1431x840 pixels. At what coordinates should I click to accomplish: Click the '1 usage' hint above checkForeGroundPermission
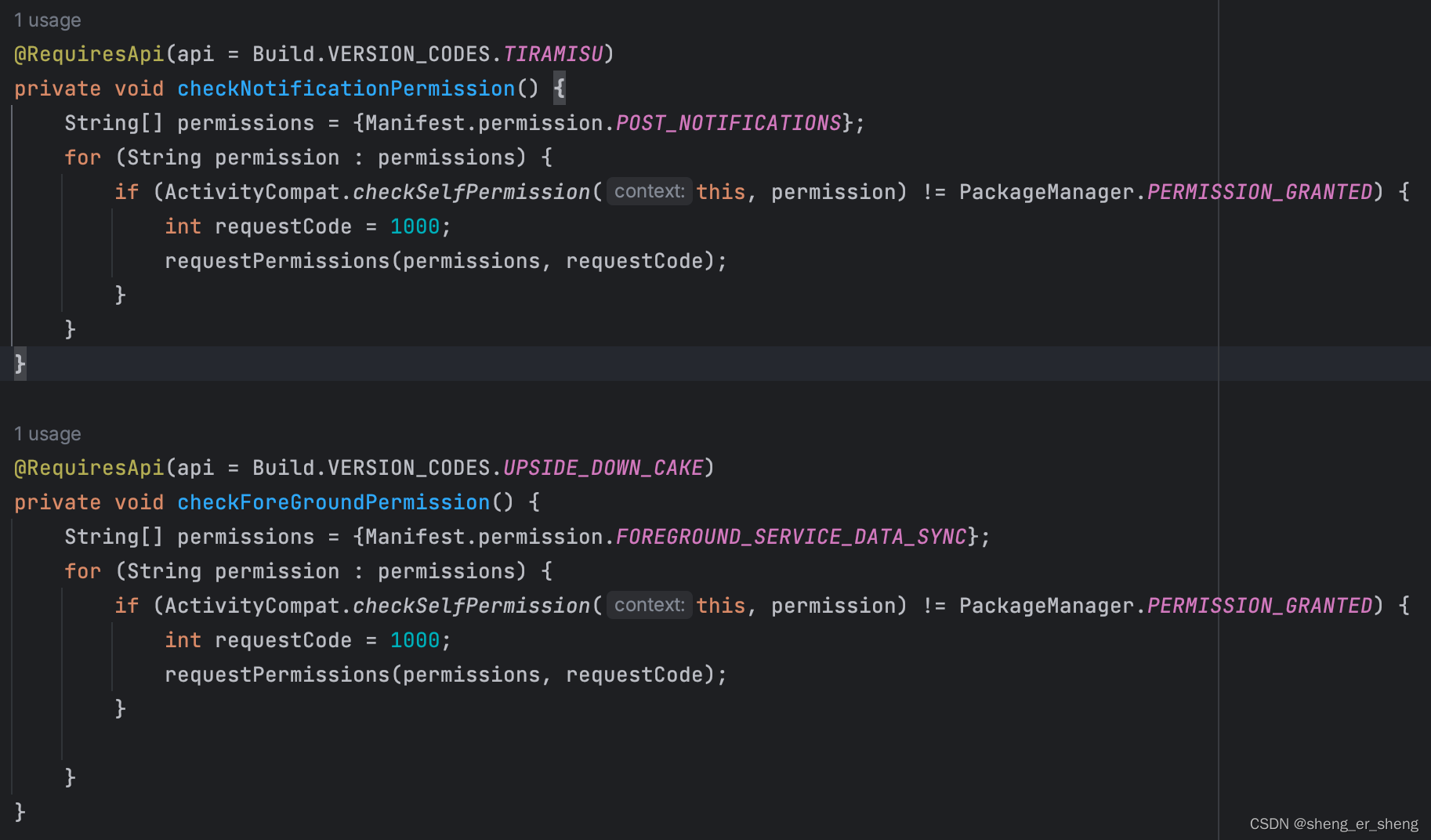pos(47,434)
